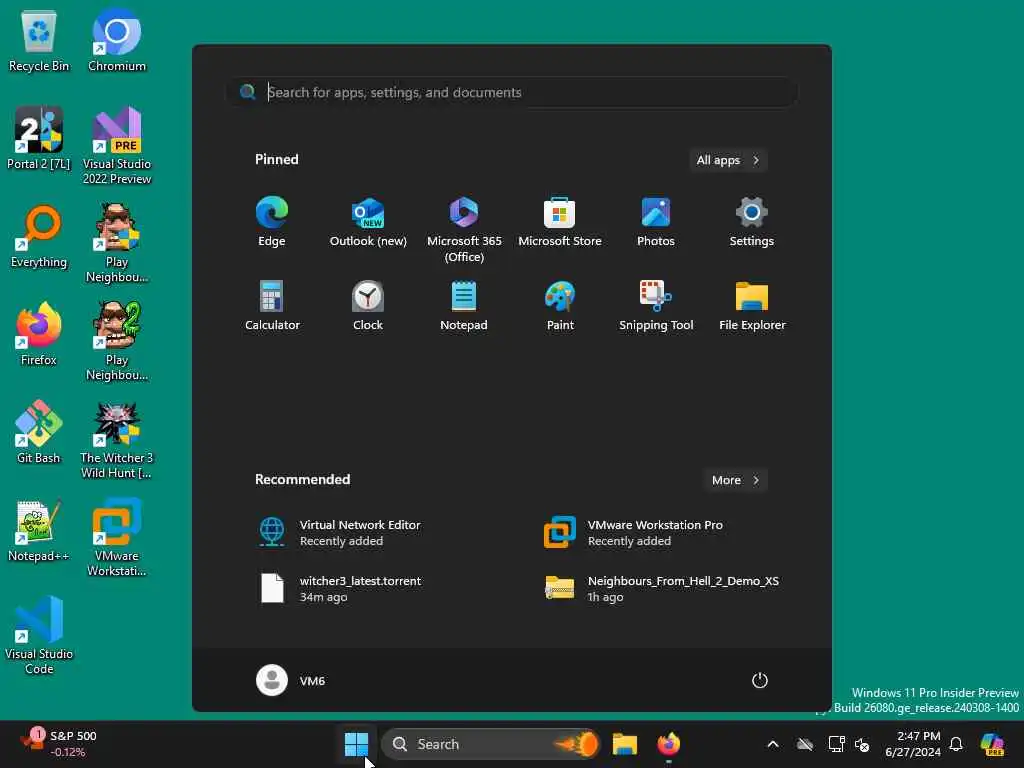The width and height of the screenshot is (1024, 768).
Task: Click the taskbar Search box
Action: [490, 744]
